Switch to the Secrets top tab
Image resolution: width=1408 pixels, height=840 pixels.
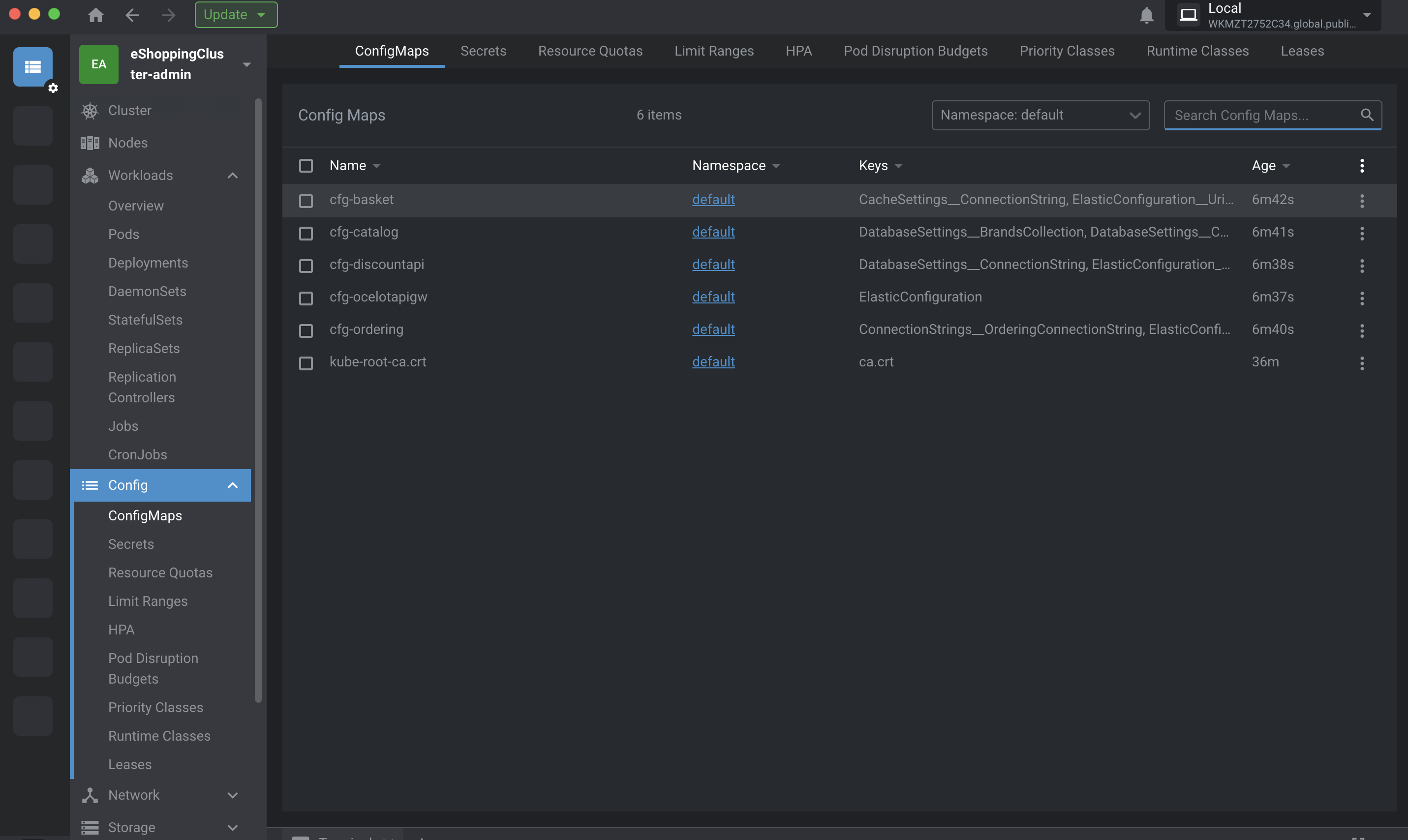click(483, 51)
